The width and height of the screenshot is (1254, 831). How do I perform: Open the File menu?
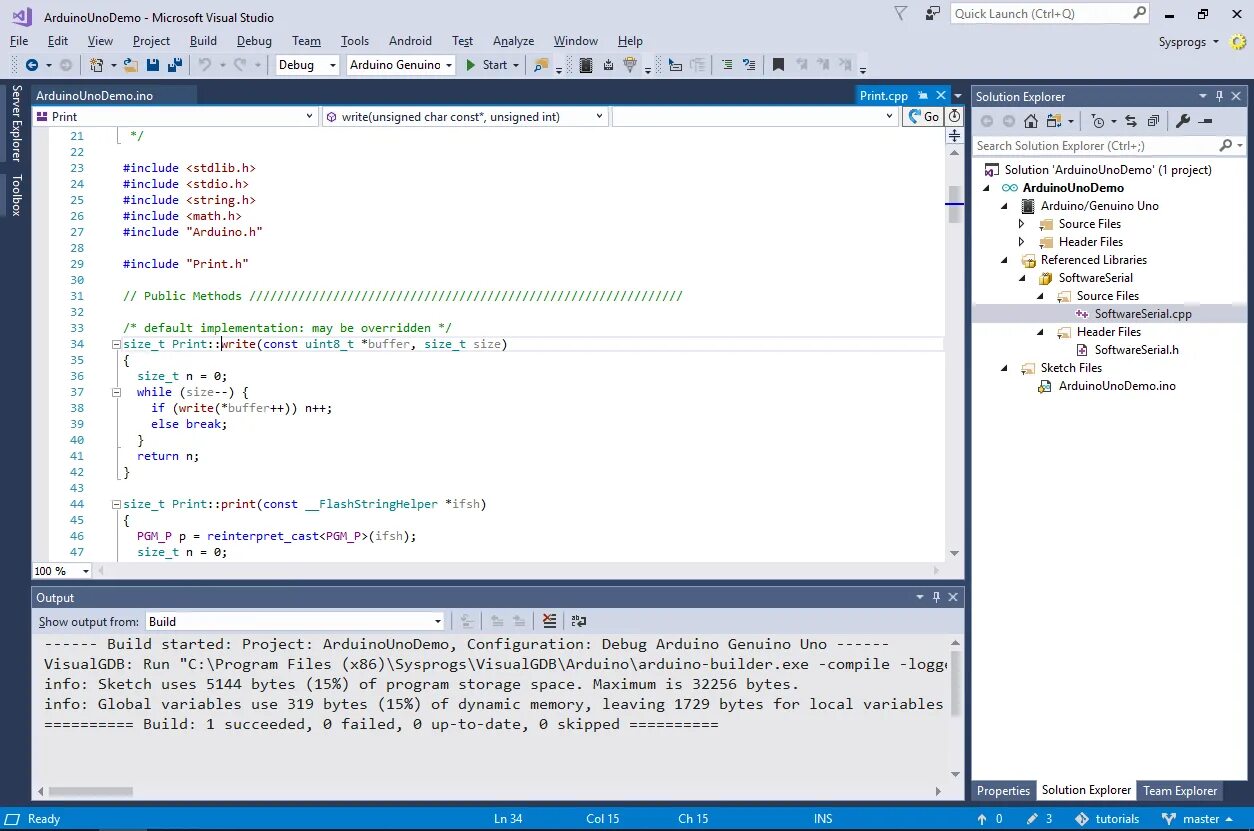tap(19, 41)
